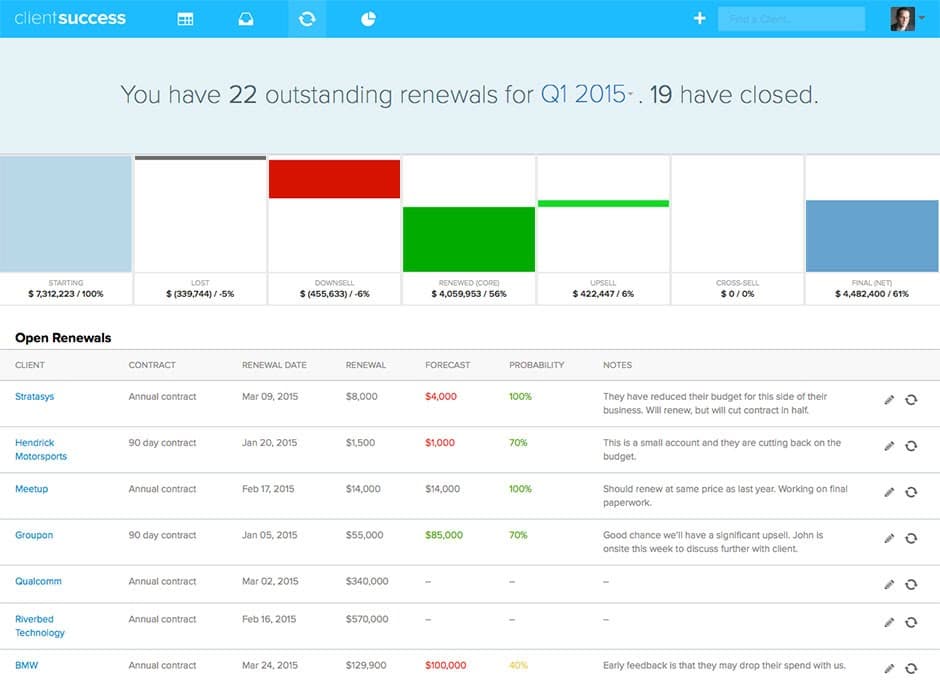Open the Meetup client link
940x686 pixels.
coord(32,489)
